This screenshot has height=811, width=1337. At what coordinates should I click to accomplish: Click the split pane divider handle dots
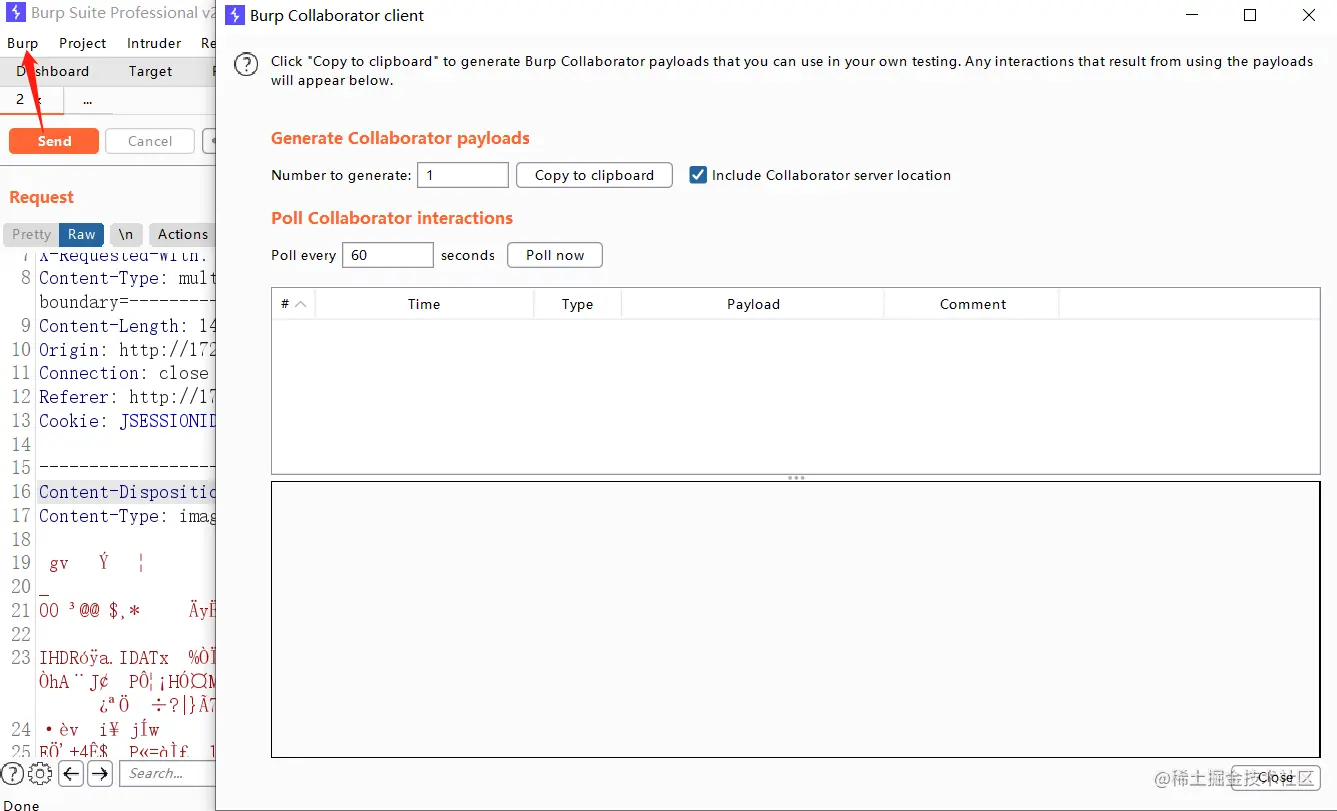pyautogui.click(x=796, y=477)
